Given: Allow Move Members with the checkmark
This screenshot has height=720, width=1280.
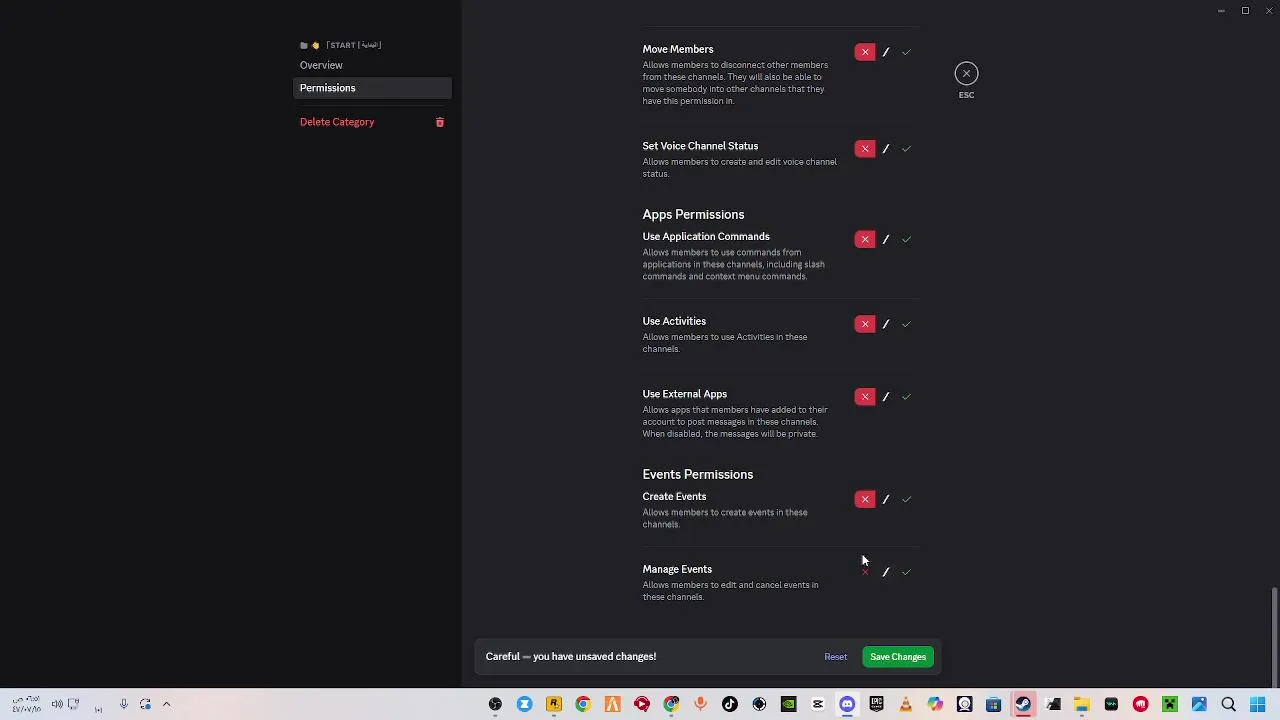Looking at the screenshot, I should 906,52.
